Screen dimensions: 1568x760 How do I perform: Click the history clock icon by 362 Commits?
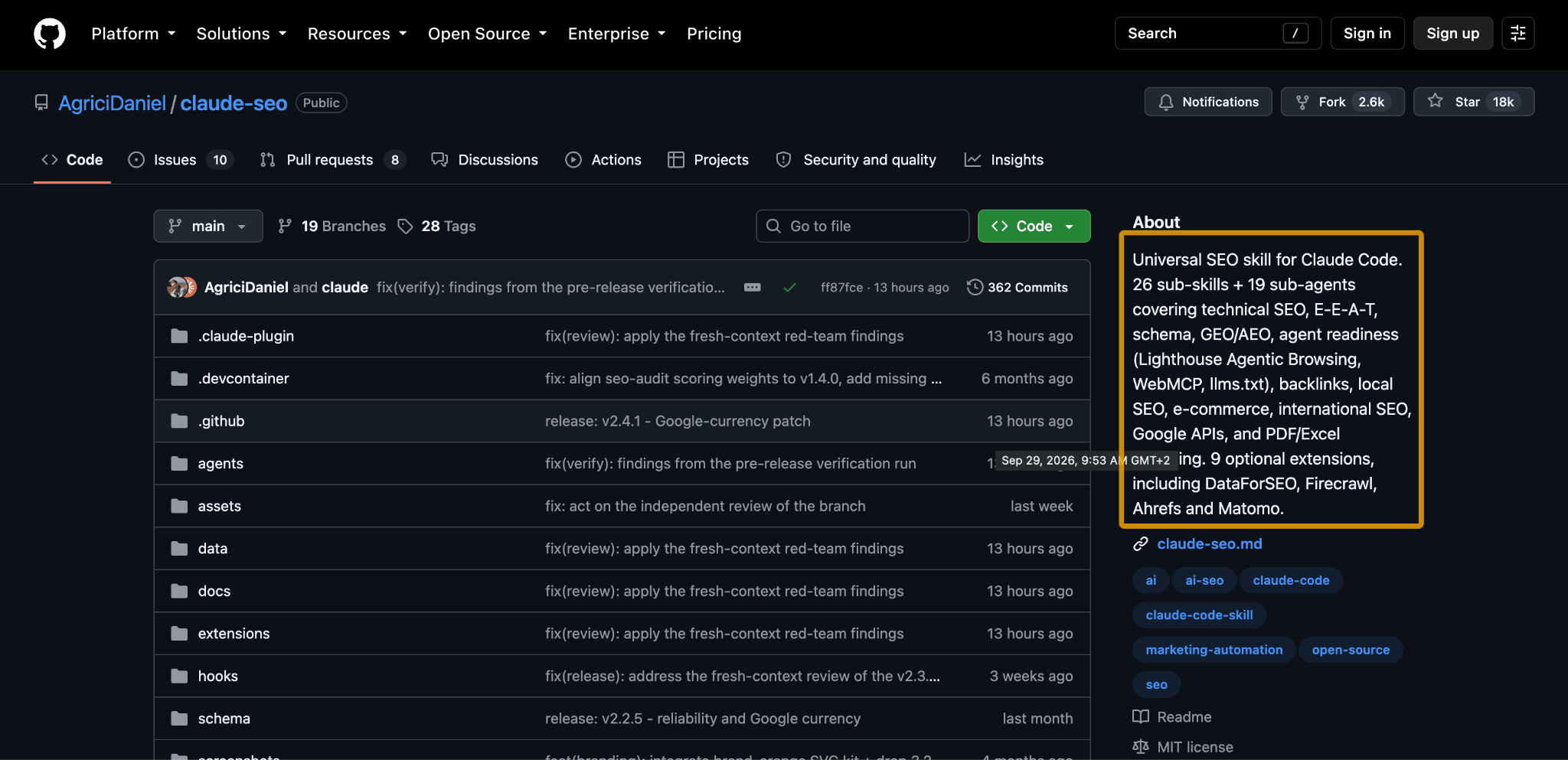[x=975, y=287]
